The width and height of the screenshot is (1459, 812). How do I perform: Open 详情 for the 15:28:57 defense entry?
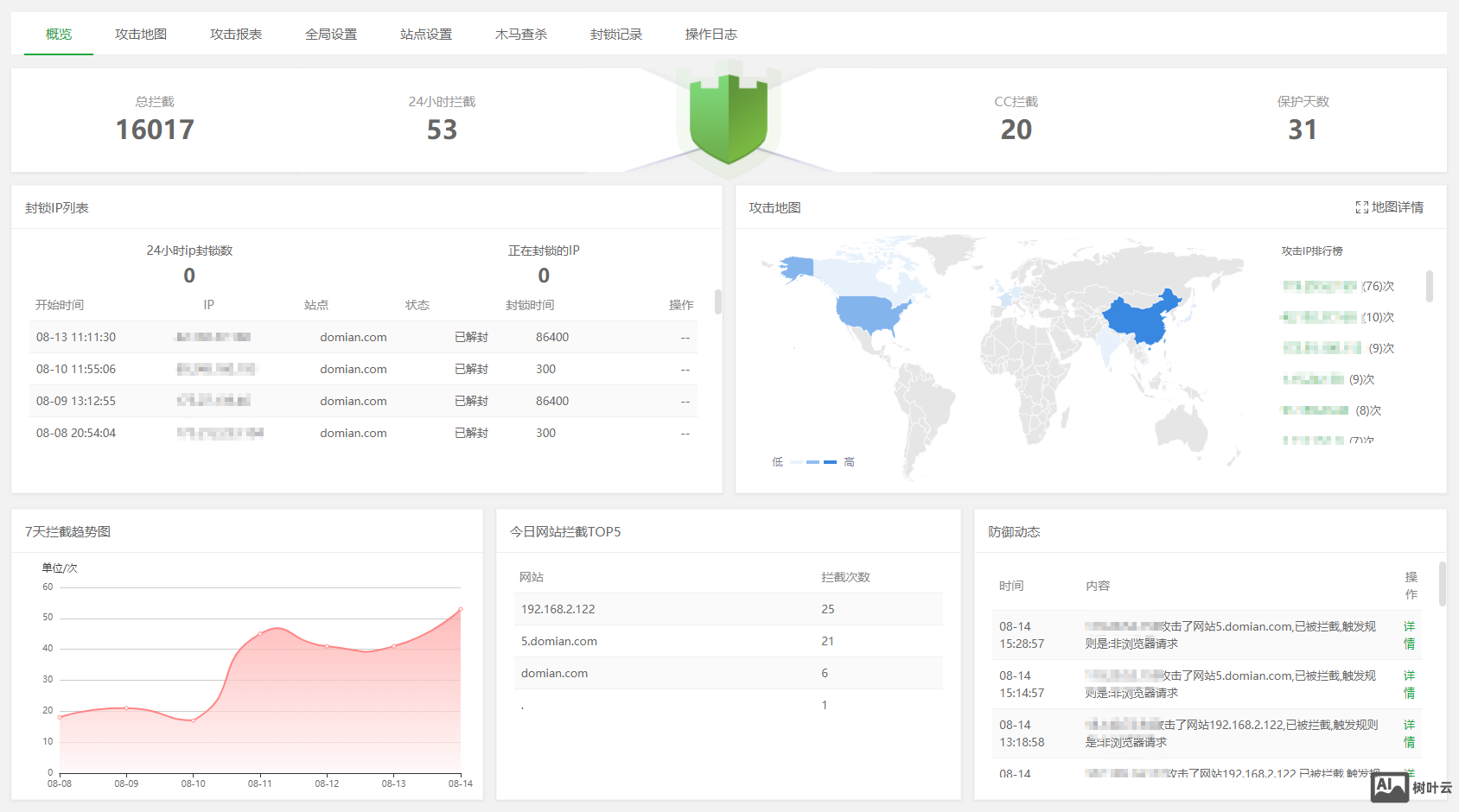tap(1409, 635)
